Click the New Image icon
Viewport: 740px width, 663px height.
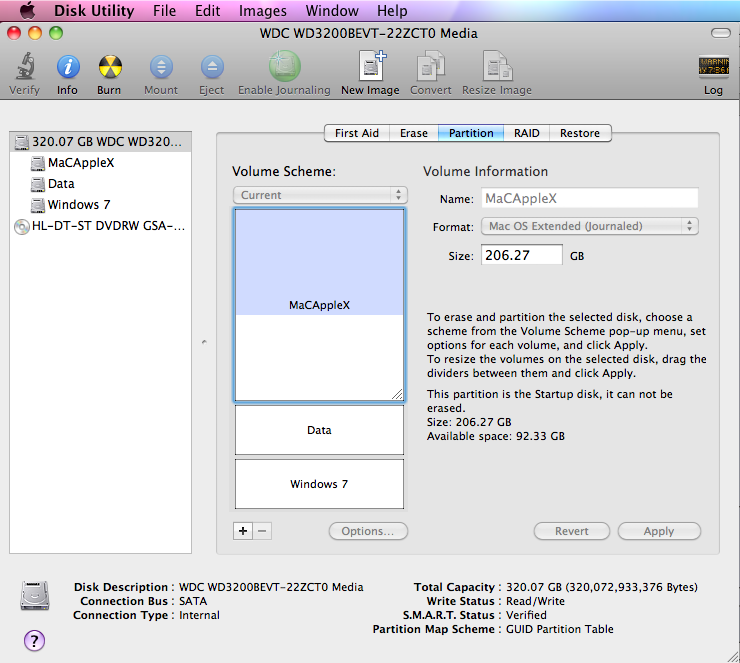click(371, 66)
